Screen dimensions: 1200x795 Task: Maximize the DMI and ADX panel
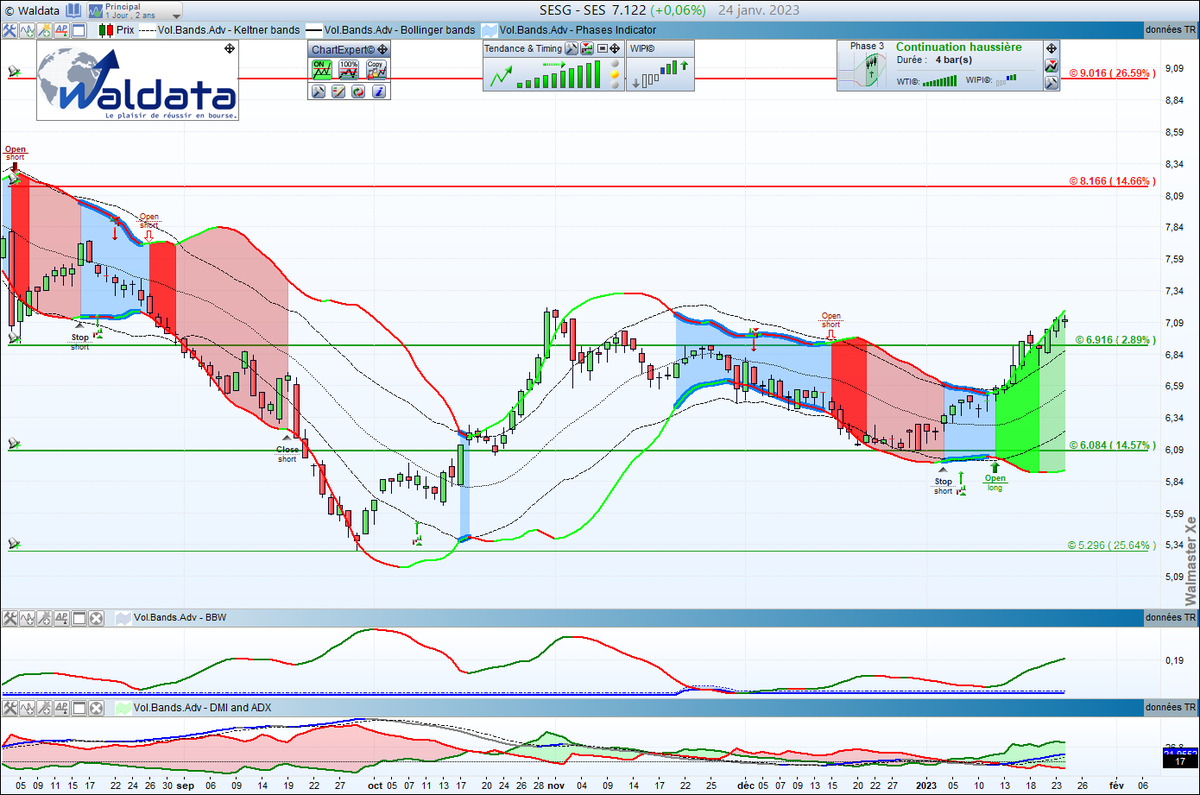point(79,708)
